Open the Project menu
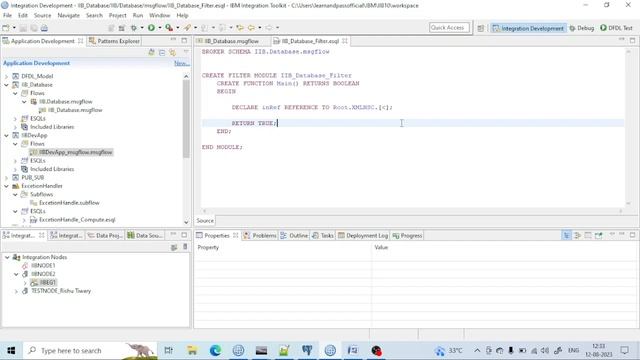 (118, 15)
